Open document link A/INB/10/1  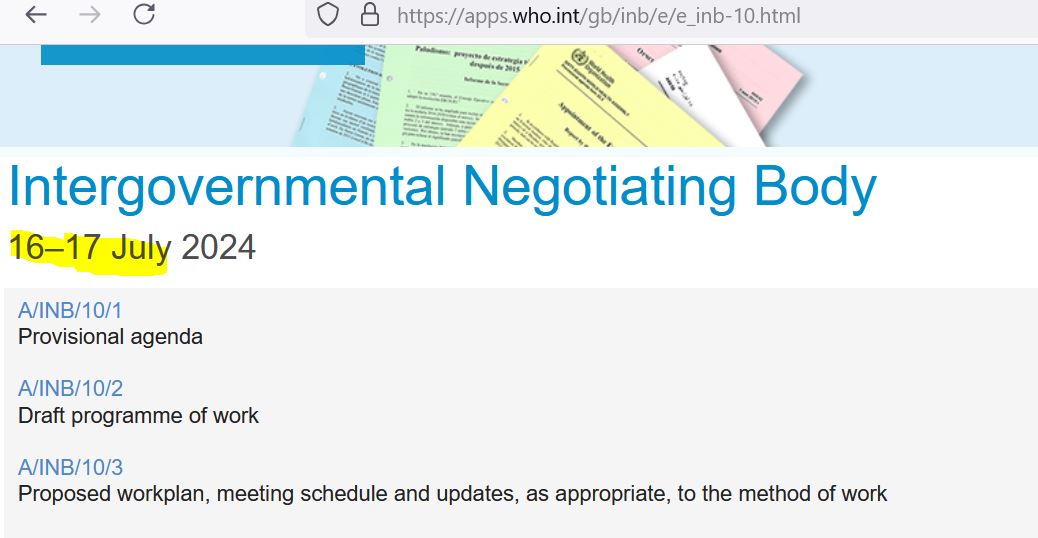point(70,310)
